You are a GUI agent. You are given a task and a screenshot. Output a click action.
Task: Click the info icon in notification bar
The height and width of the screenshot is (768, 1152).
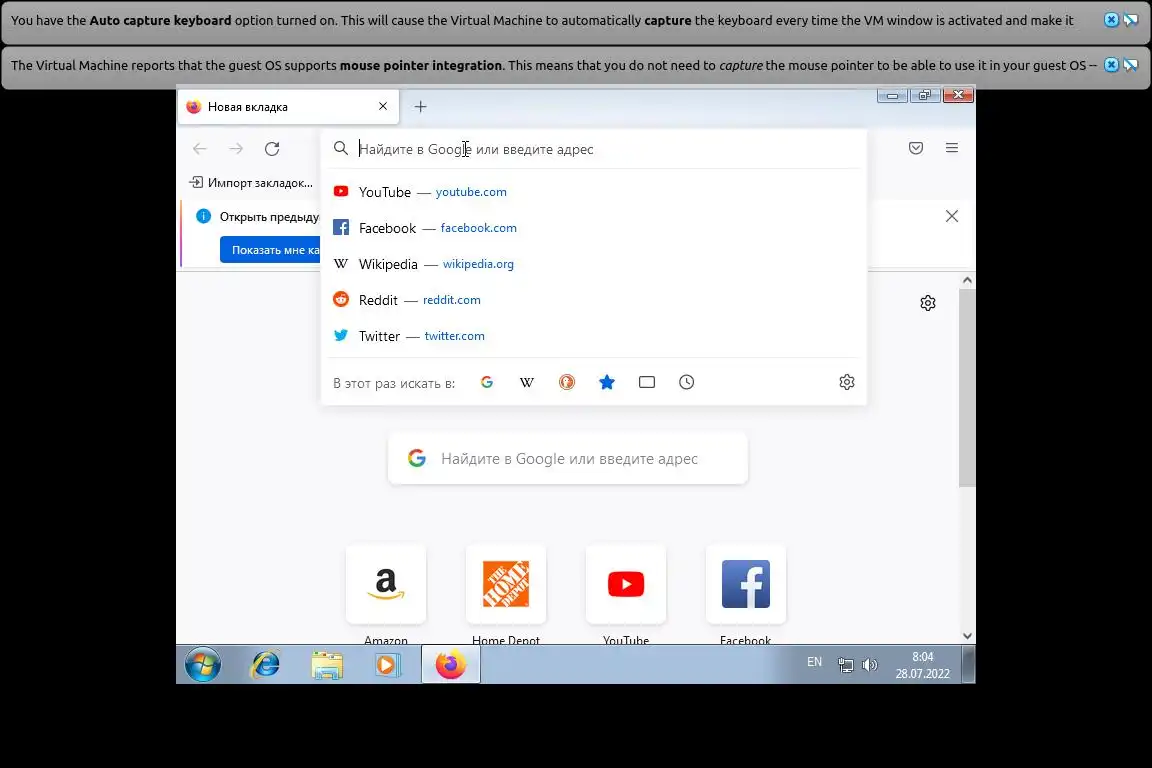[204, 216]
